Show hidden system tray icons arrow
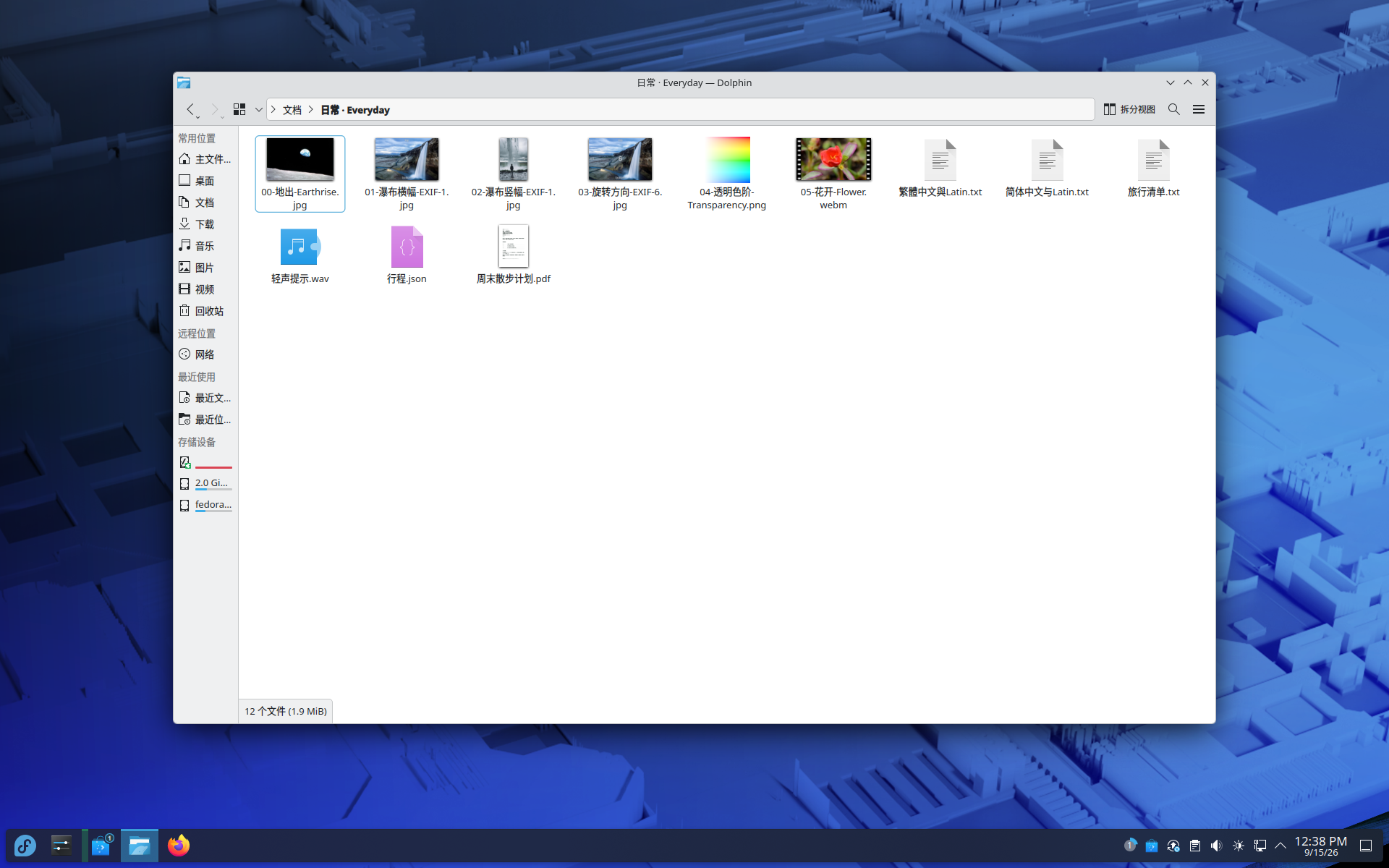1389x868 pixels. point(1280,846)
